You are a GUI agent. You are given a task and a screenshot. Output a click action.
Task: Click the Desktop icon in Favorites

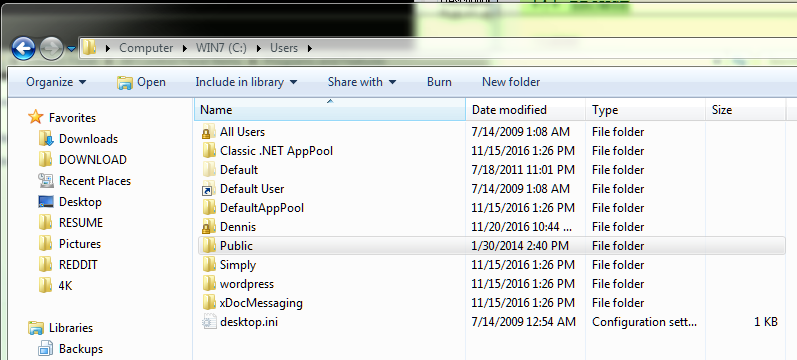pos(46,202)
